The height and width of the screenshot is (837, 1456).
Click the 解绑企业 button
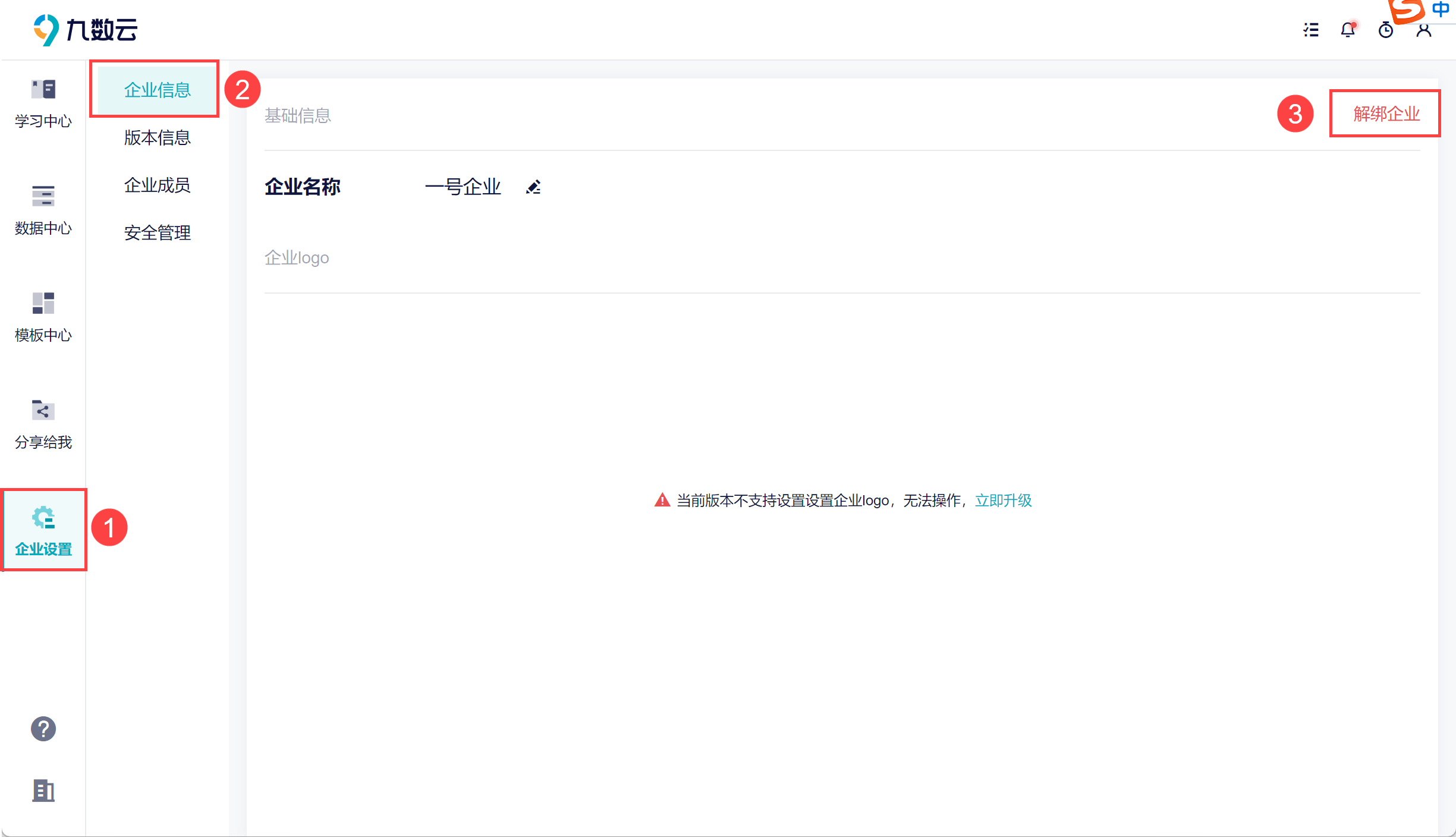tap(1386, 114)
